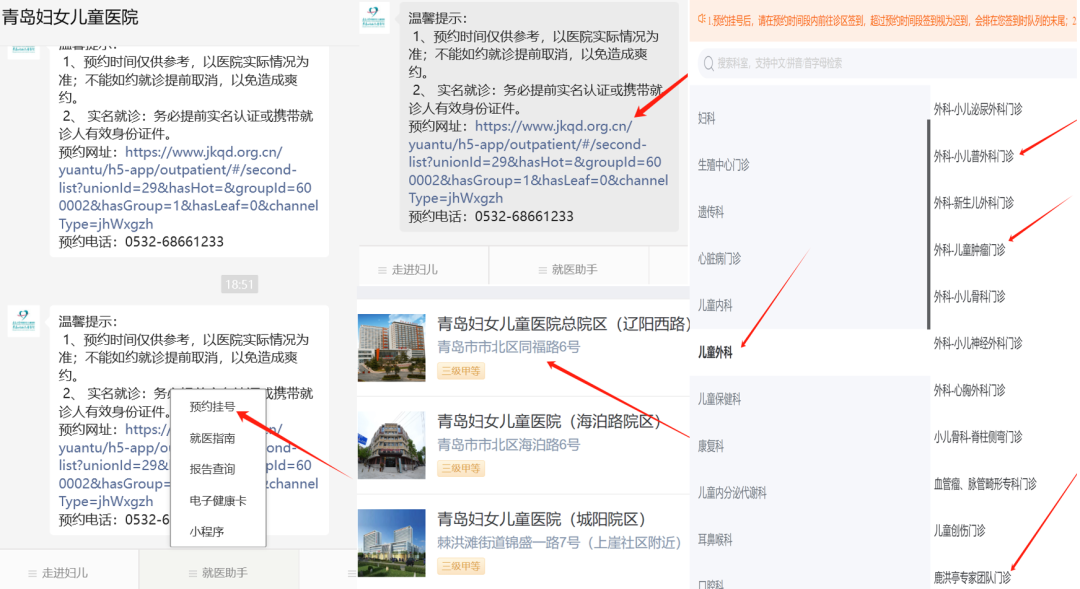Viewport: 1080px width, 589px height.
Task: Select the 儿童外科 department
Action: pyautogui.click(x=715, y=353)
